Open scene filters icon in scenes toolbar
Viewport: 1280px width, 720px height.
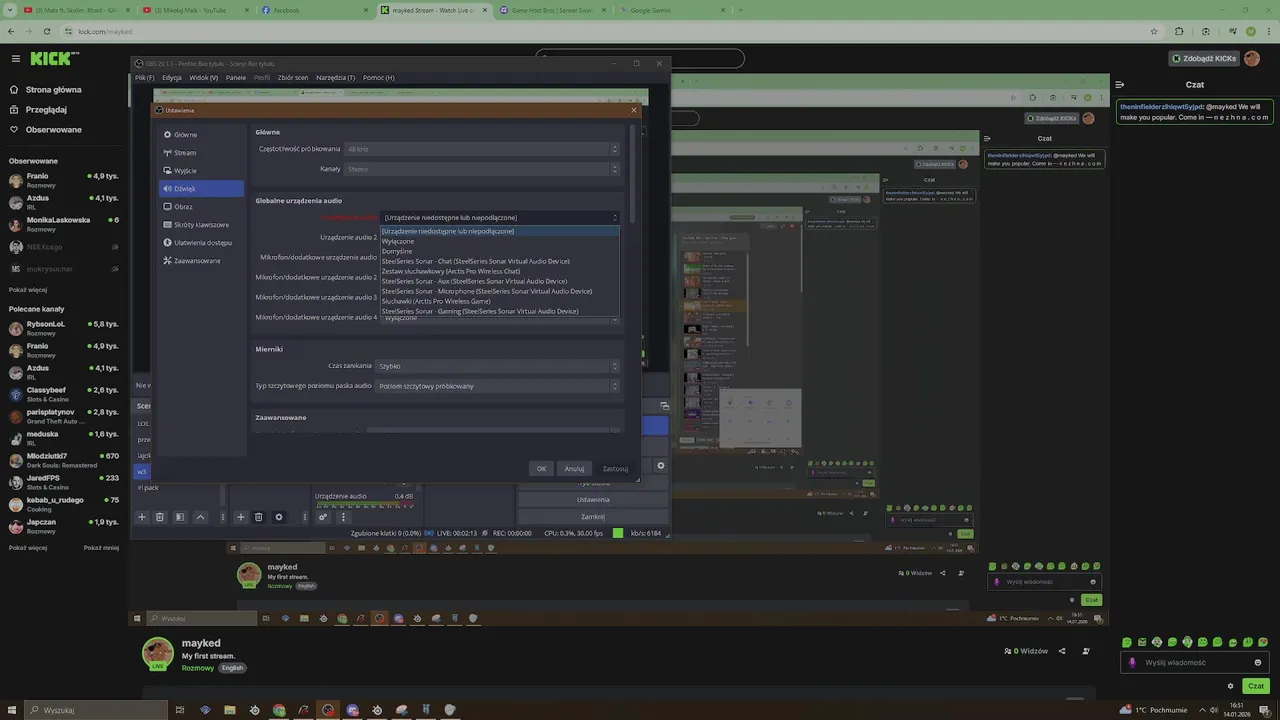coord(180,517)
